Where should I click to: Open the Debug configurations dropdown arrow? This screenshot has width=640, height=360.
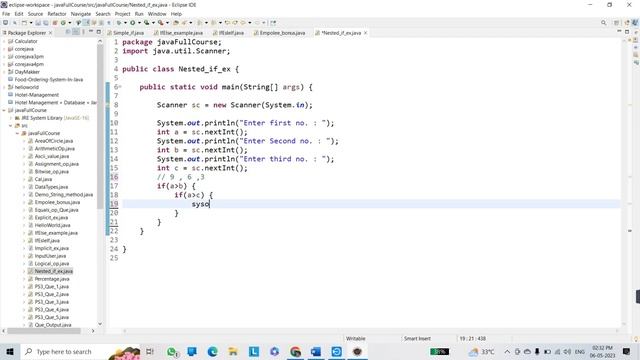click(x=125, y=23)
